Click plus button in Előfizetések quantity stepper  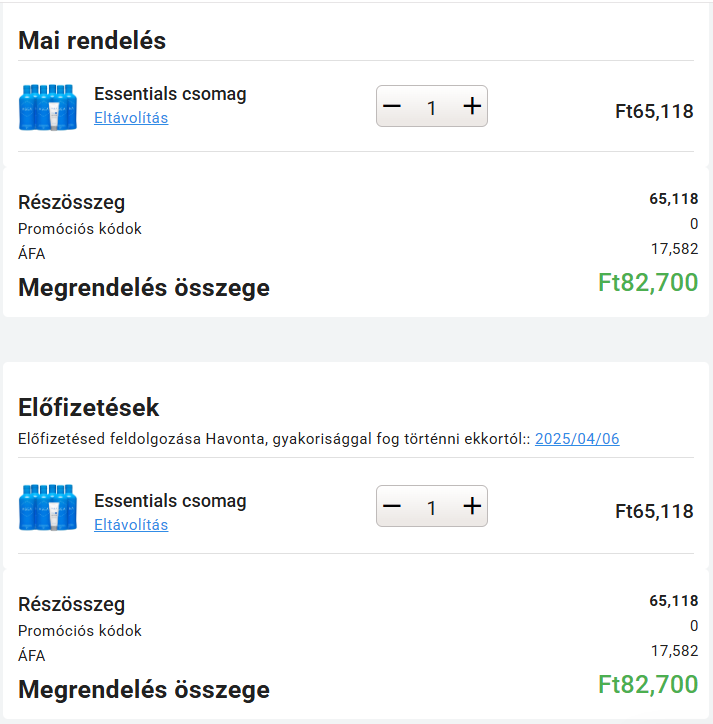tap(472, 506)
